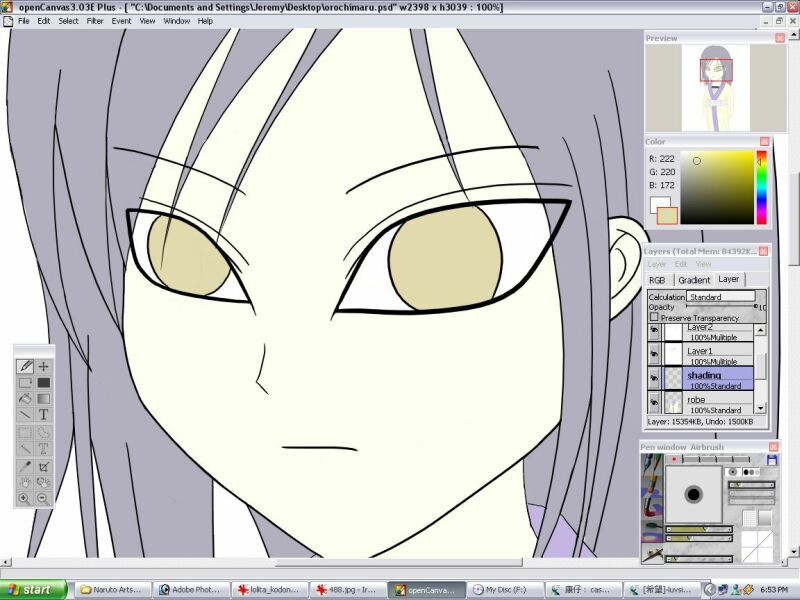Switch to the Layer tab
The width and height of the screenshot is (800, 600).
coord(729,279)
